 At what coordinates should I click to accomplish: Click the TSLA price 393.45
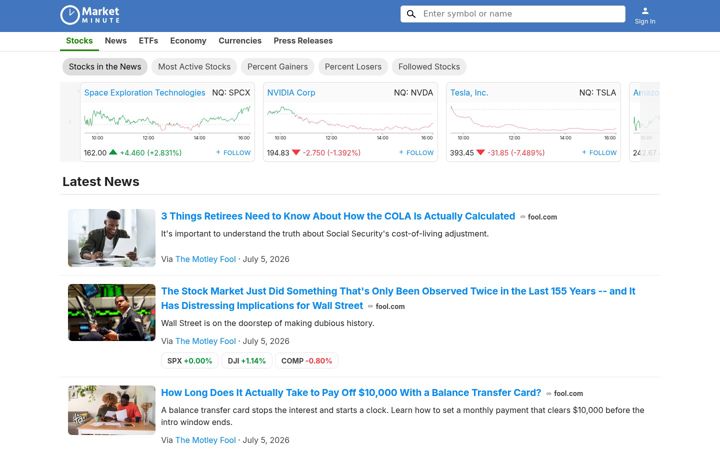tap(461, 152)
